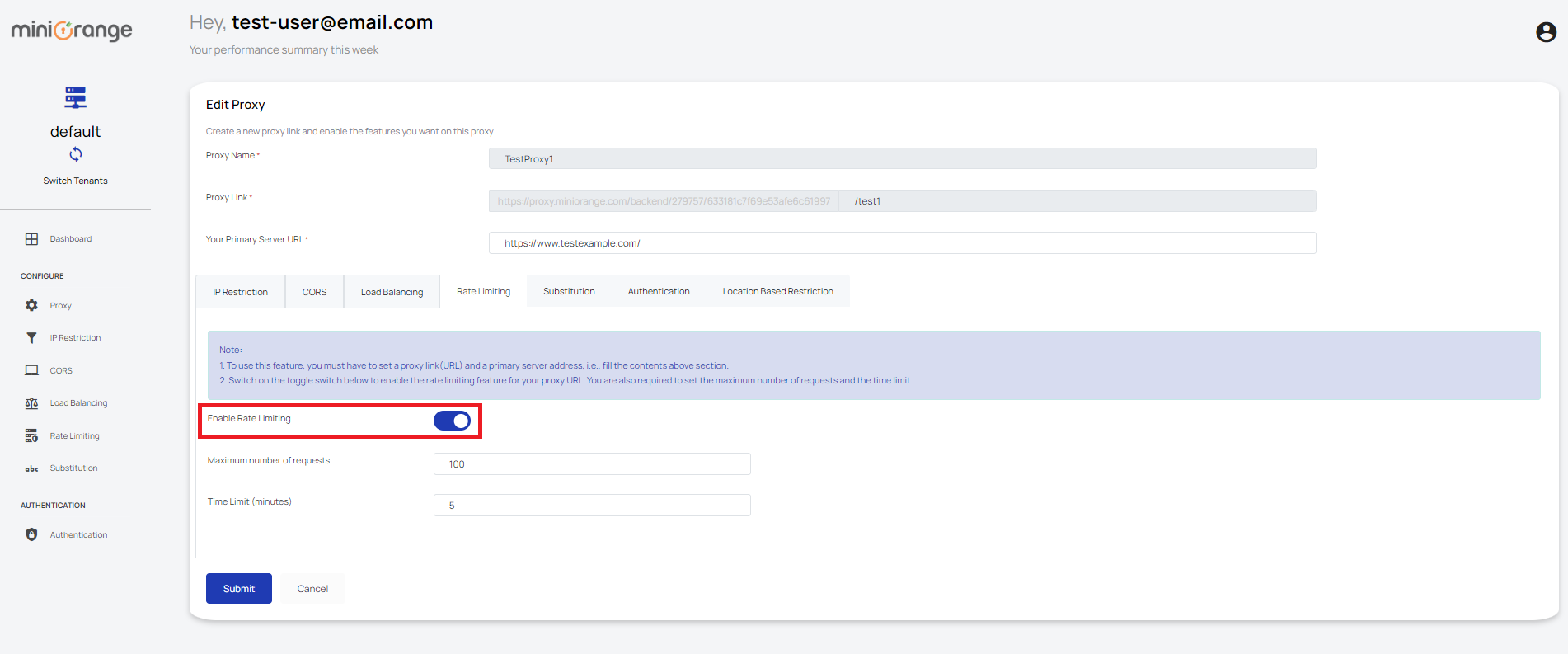The image size is (1568, 654).
Task: Open the user profile icon
Action: [x=1546, y=31]
